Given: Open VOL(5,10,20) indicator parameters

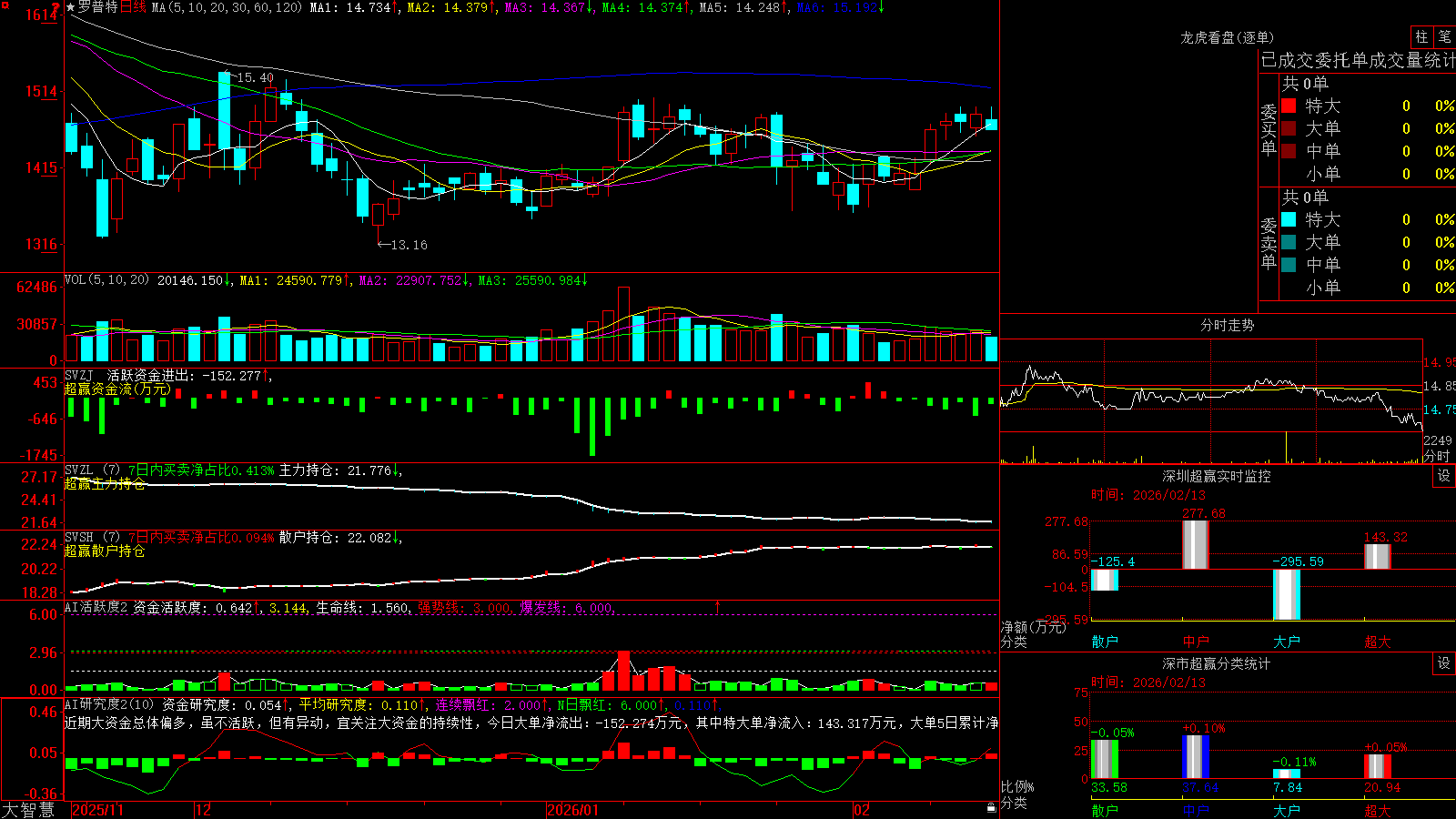Looking at the screenshot, I should 106,280.
